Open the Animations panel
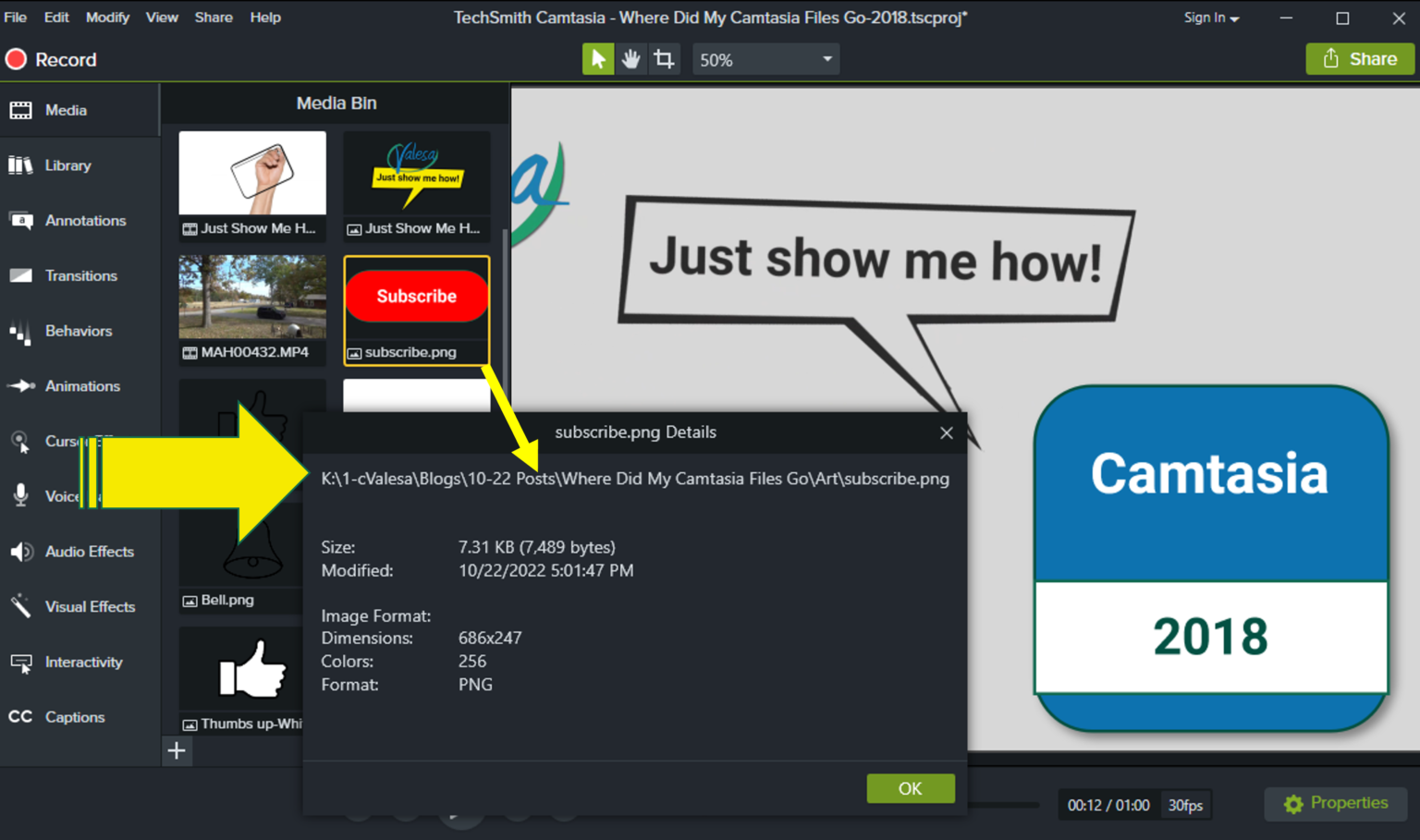Image resolution: width=1420 pixels, height=840 pixels. pos(81,385)
